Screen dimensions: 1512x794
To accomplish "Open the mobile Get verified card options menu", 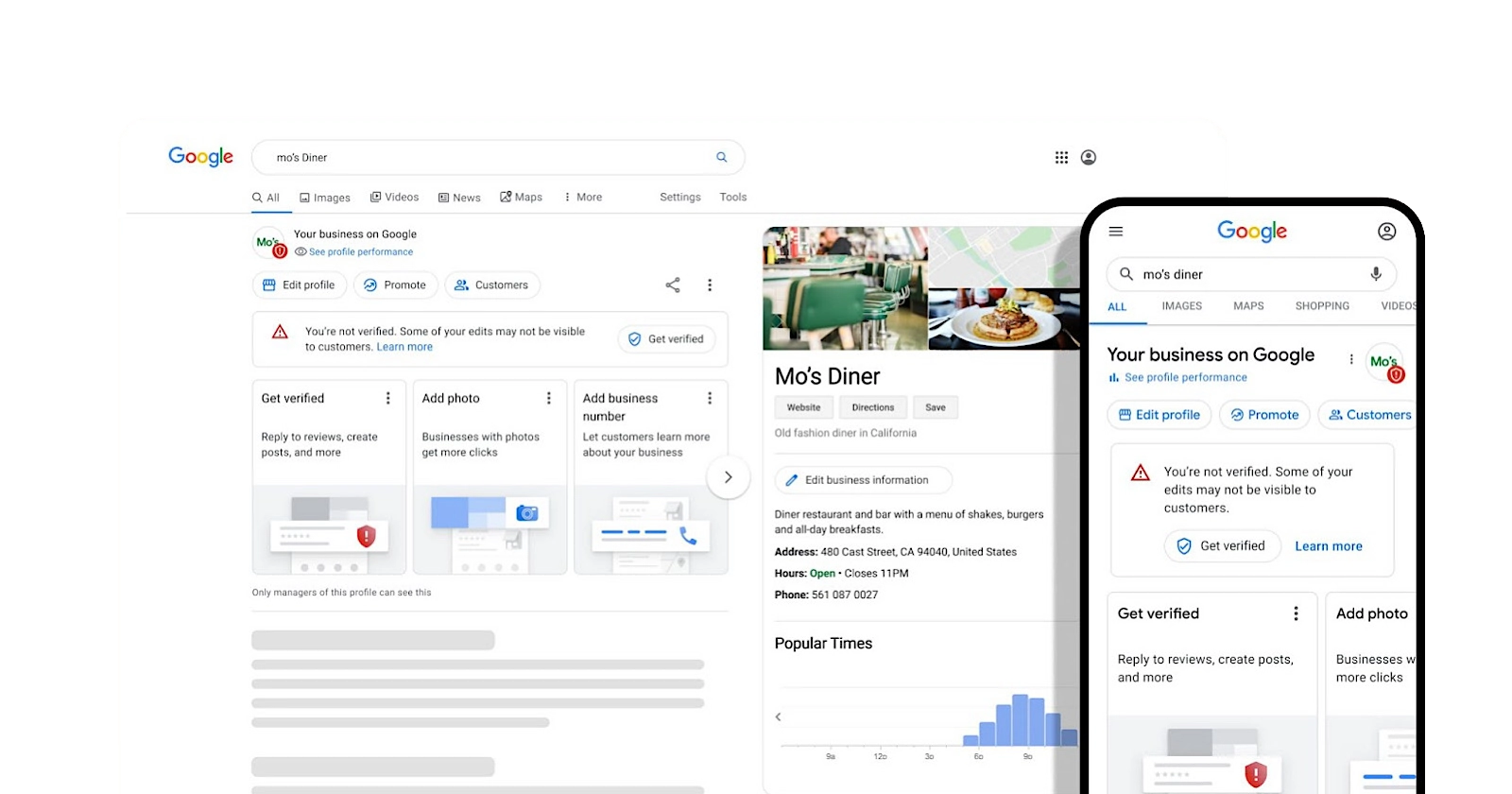I will tap(1296, 613).
